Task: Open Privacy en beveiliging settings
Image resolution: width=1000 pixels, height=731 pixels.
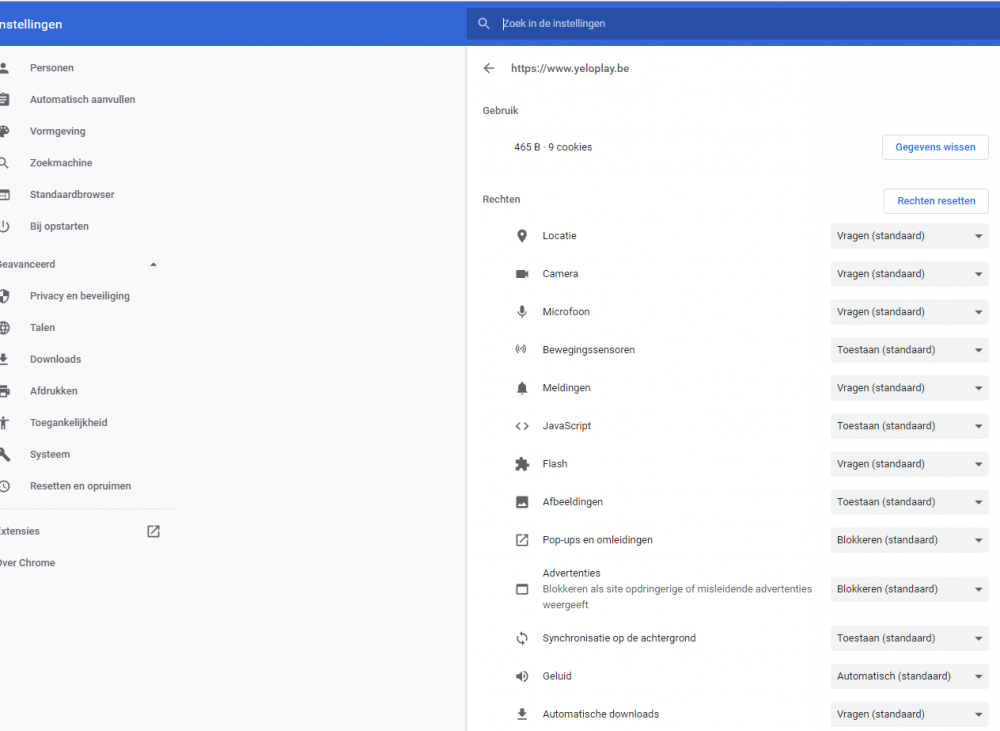Action: pos(79,296)
